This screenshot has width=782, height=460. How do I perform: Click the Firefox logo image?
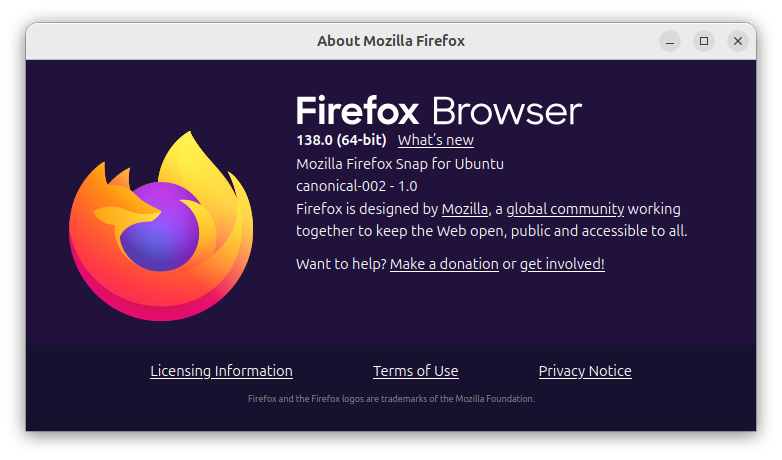[161, 226]
